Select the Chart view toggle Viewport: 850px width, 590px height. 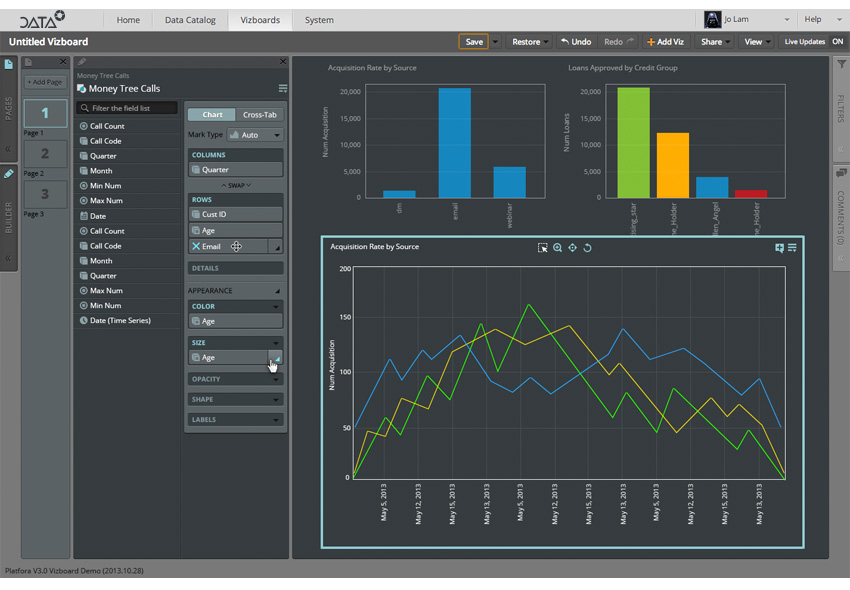(212, 115)
